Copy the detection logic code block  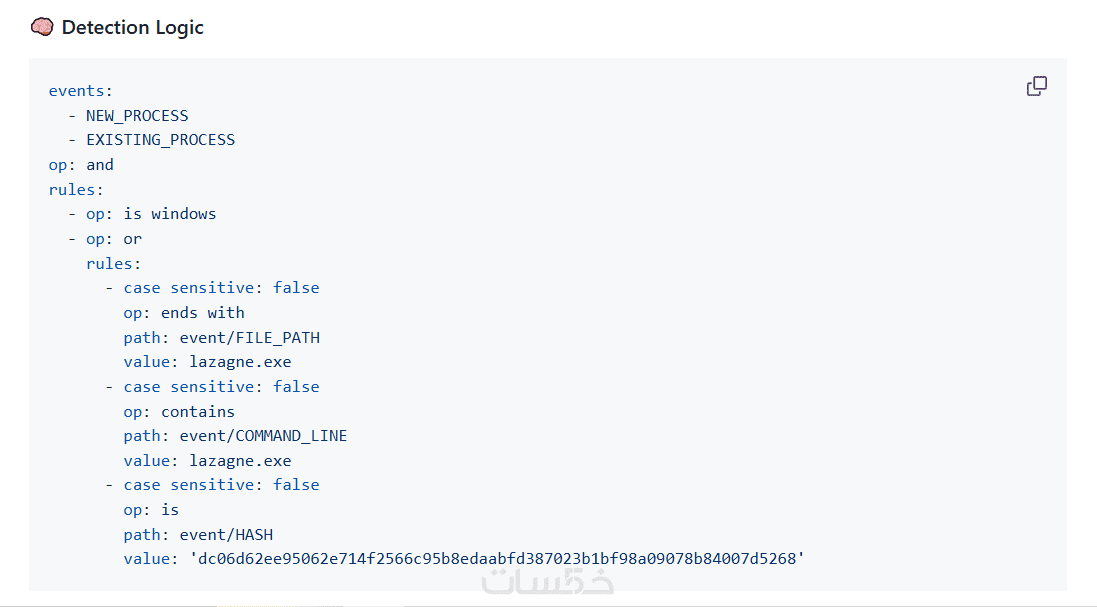coord(1037,87)
